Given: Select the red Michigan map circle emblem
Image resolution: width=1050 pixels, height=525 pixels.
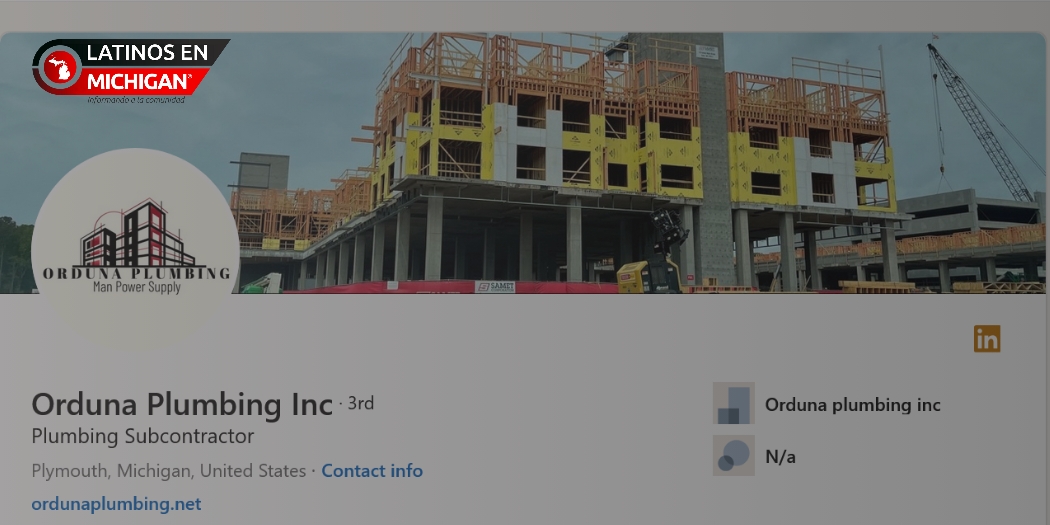Looking at the screenshot, I should (x=59, y=68).
